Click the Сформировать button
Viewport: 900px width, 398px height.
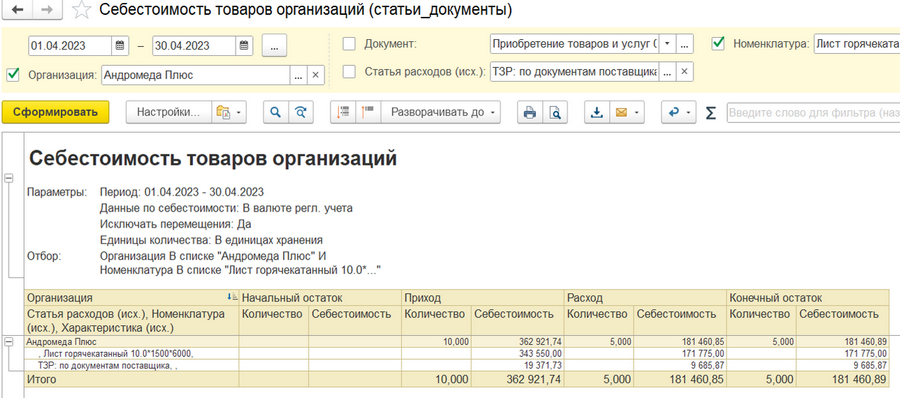[x=56, y=113]
